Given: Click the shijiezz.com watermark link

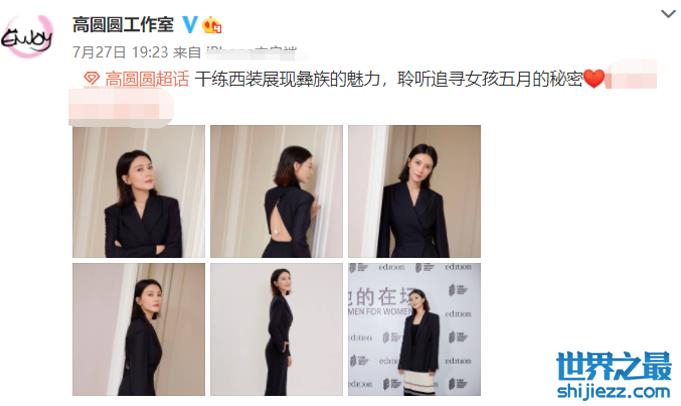Looking at the screenshot, I should pos(614,392).
